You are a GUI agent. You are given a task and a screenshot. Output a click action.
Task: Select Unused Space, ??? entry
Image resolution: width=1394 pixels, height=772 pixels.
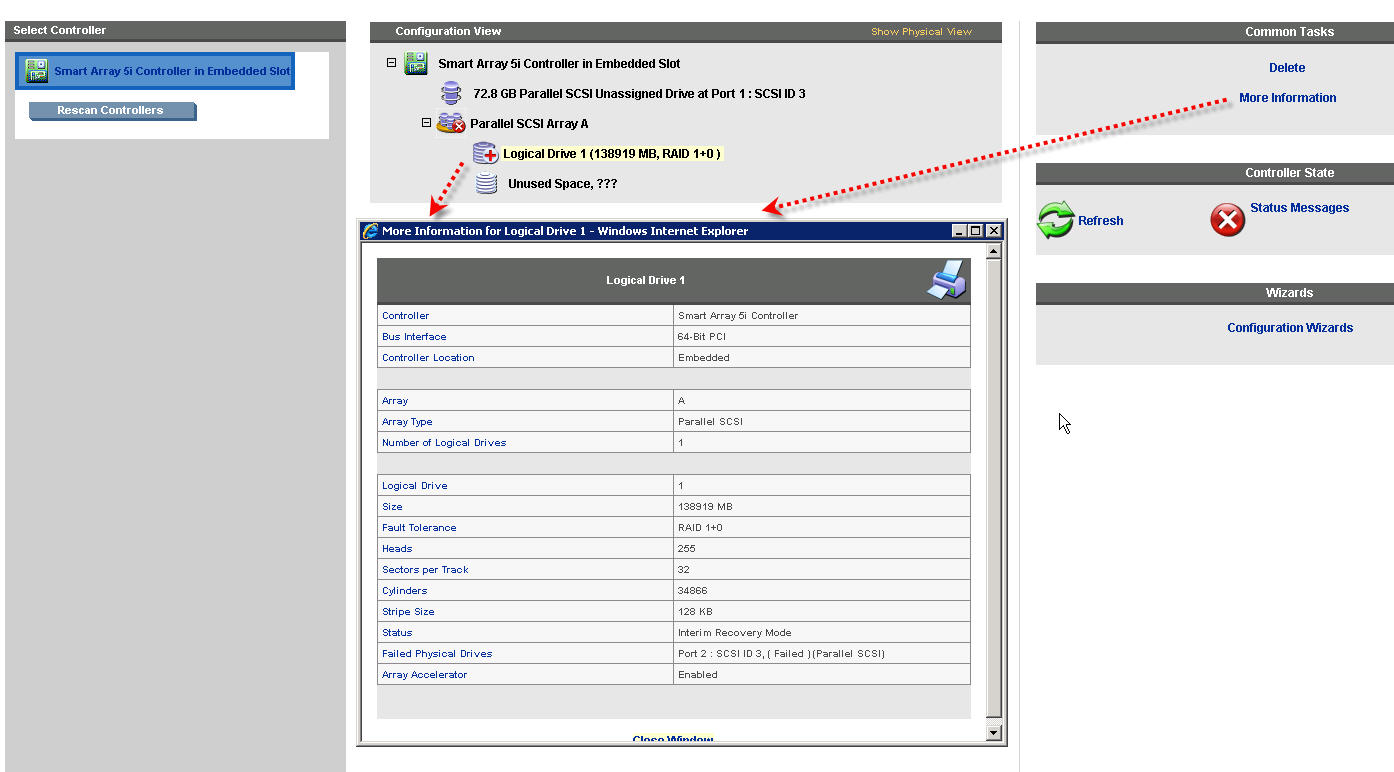562,184
